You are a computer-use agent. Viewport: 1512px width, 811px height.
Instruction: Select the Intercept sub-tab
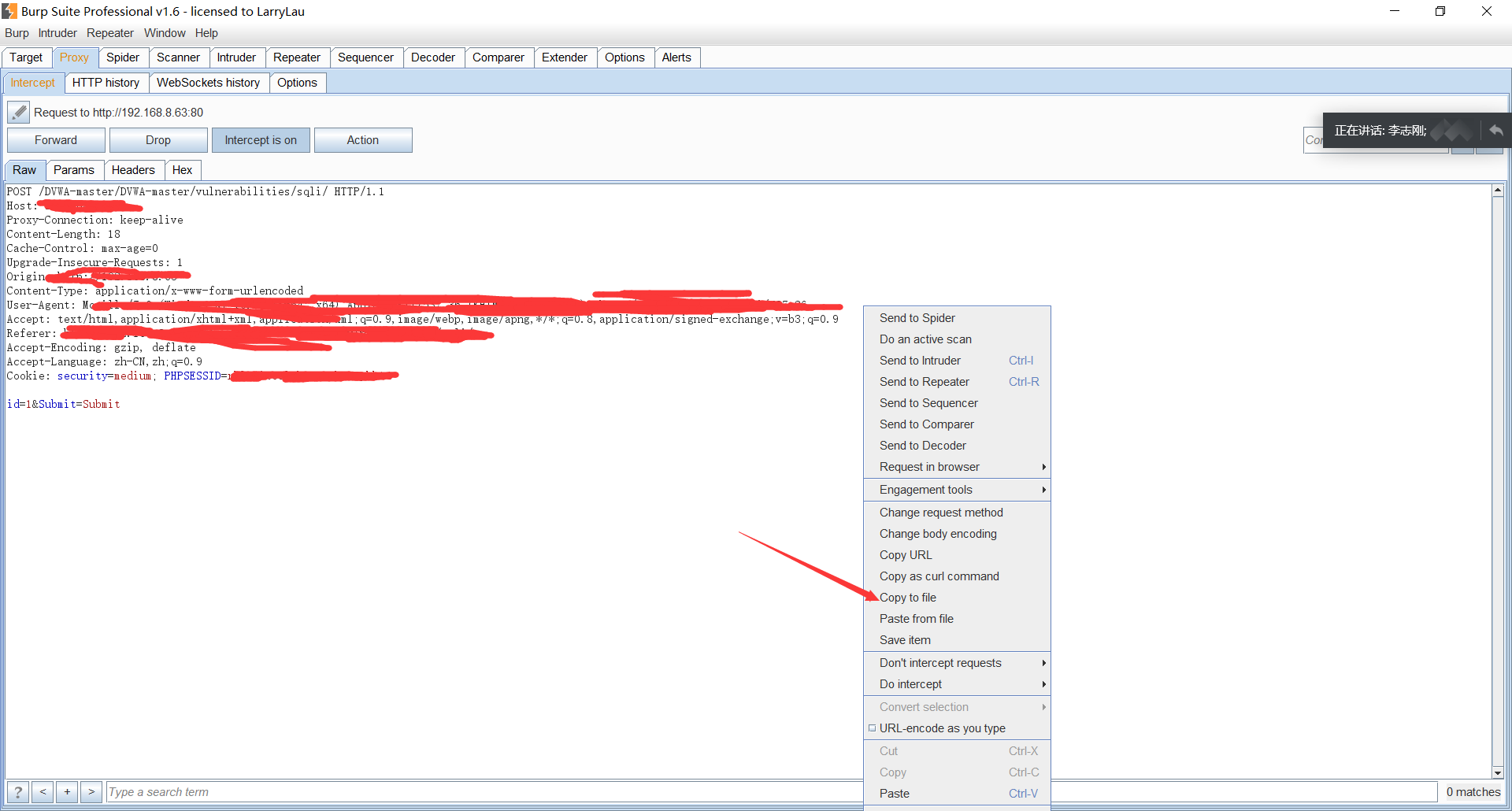(32, 83)
